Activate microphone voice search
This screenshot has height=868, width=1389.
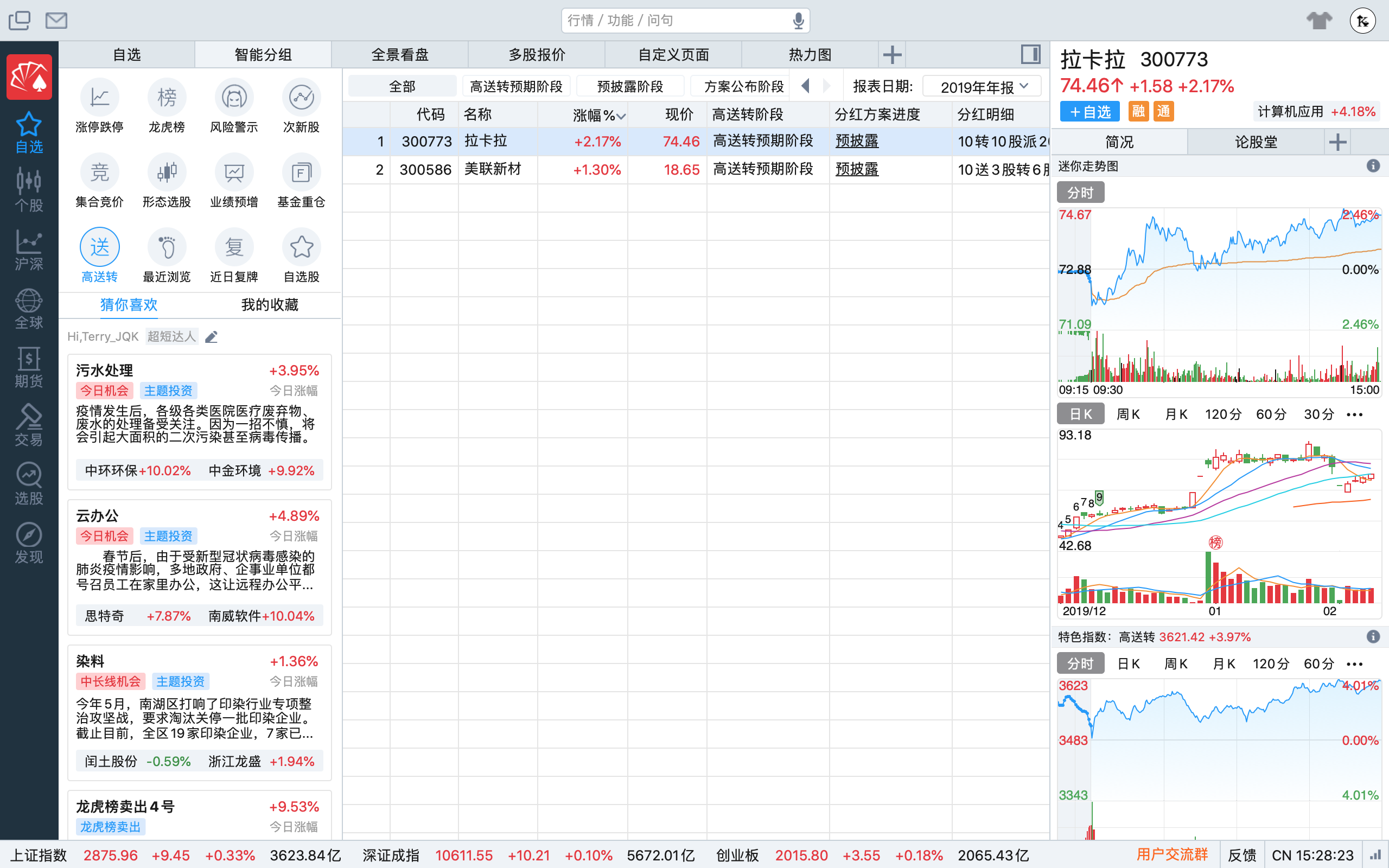(798, 21)
